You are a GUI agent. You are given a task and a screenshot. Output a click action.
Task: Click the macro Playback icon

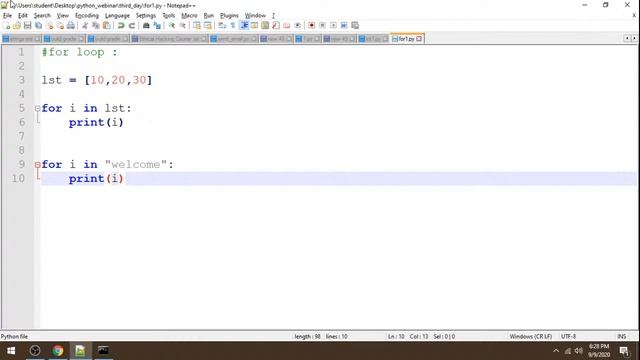[333, 25]
